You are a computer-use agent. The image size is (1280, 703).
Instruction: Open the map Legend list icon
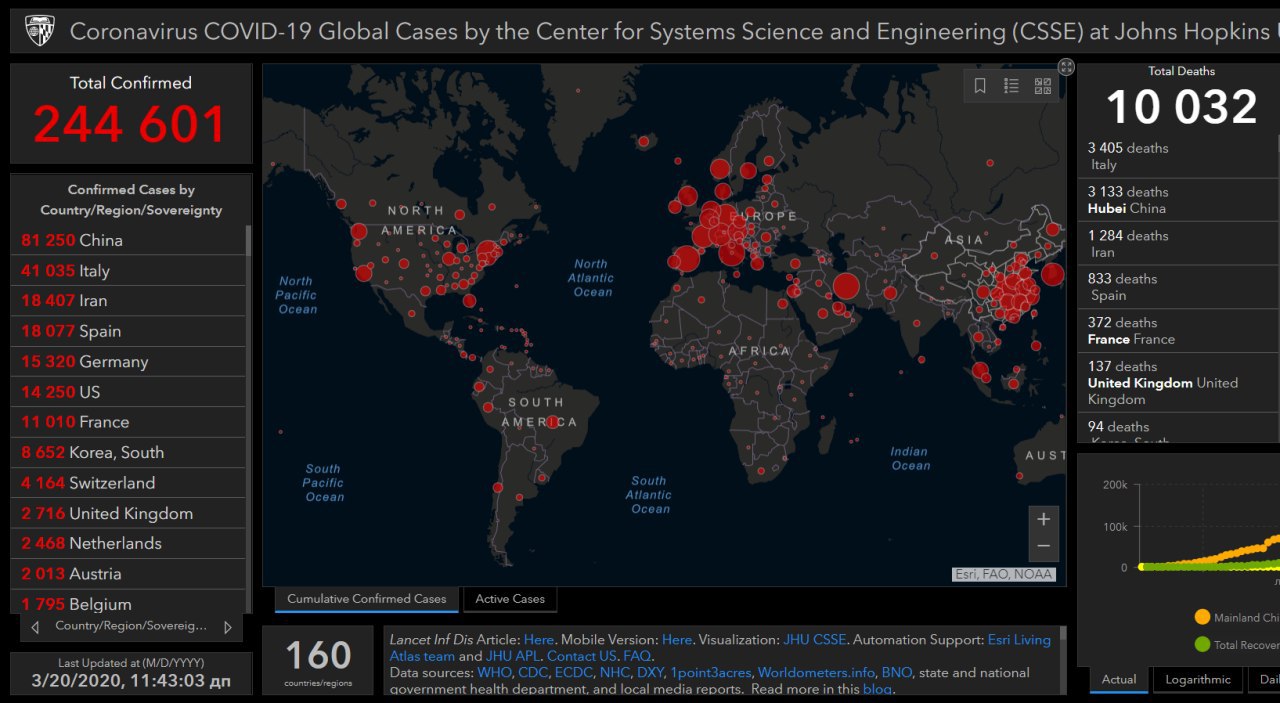tap(1011, 86)
